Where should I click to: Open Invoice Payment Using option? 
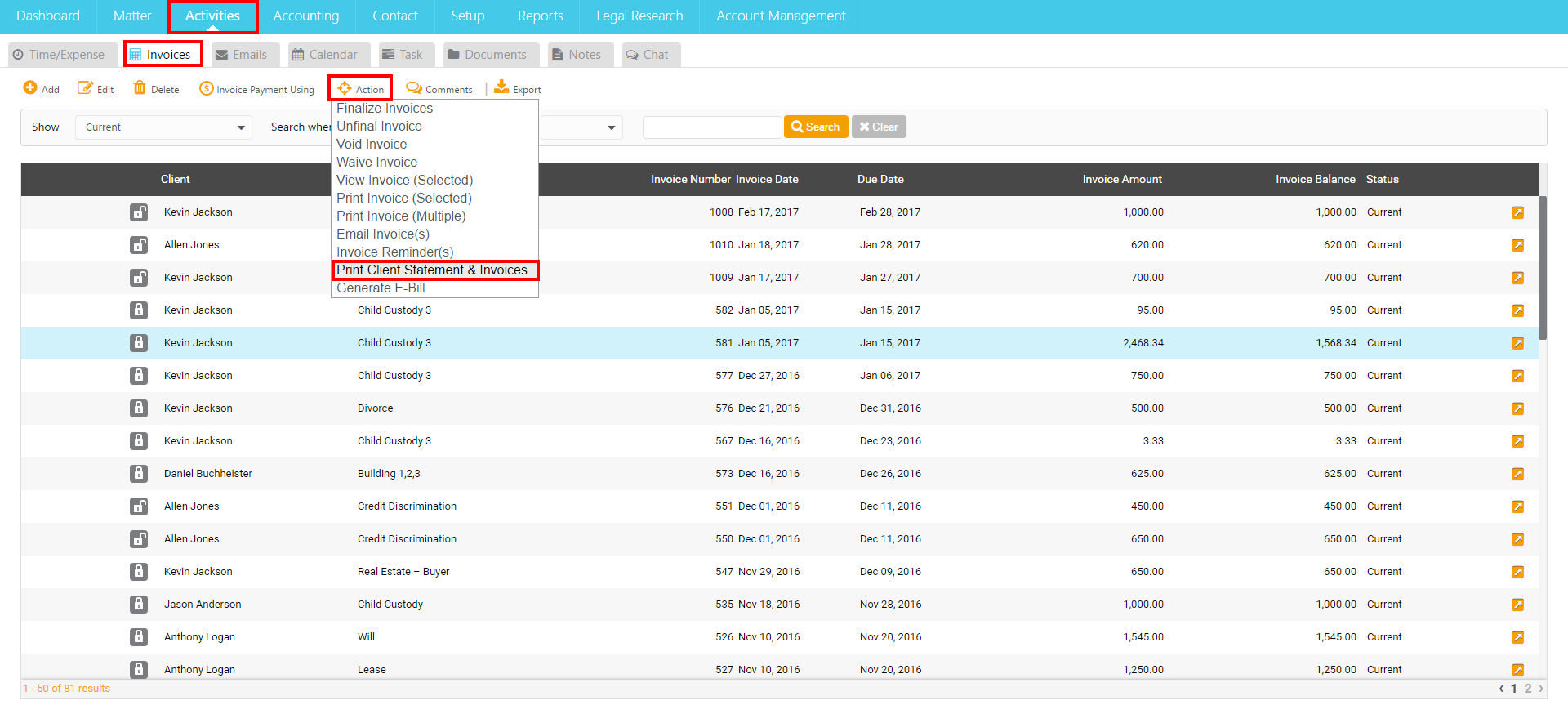click(256, 89)
